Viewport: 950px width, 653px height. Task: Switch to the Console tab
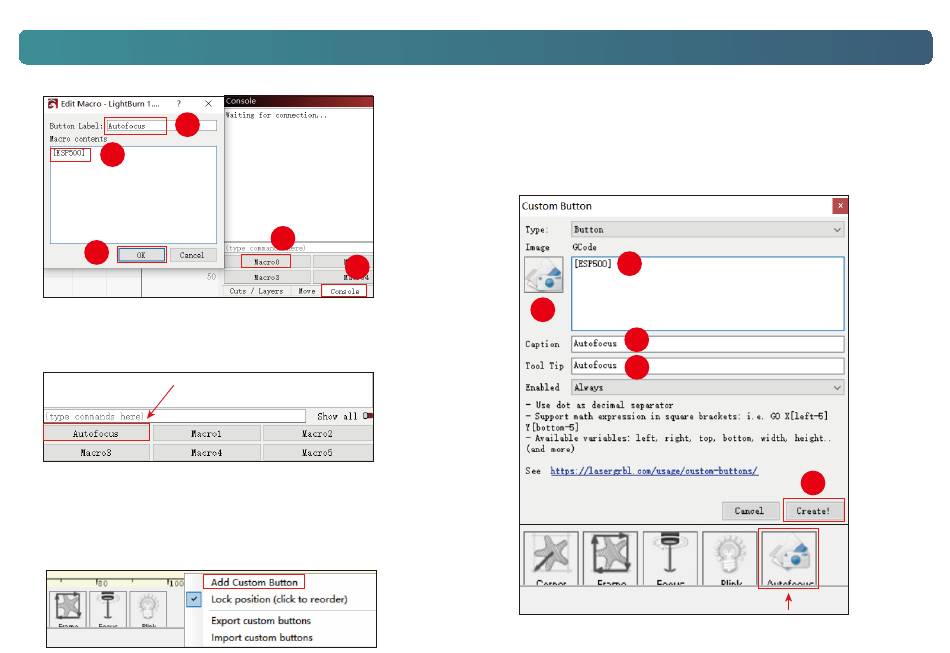[x=344, y=291]
